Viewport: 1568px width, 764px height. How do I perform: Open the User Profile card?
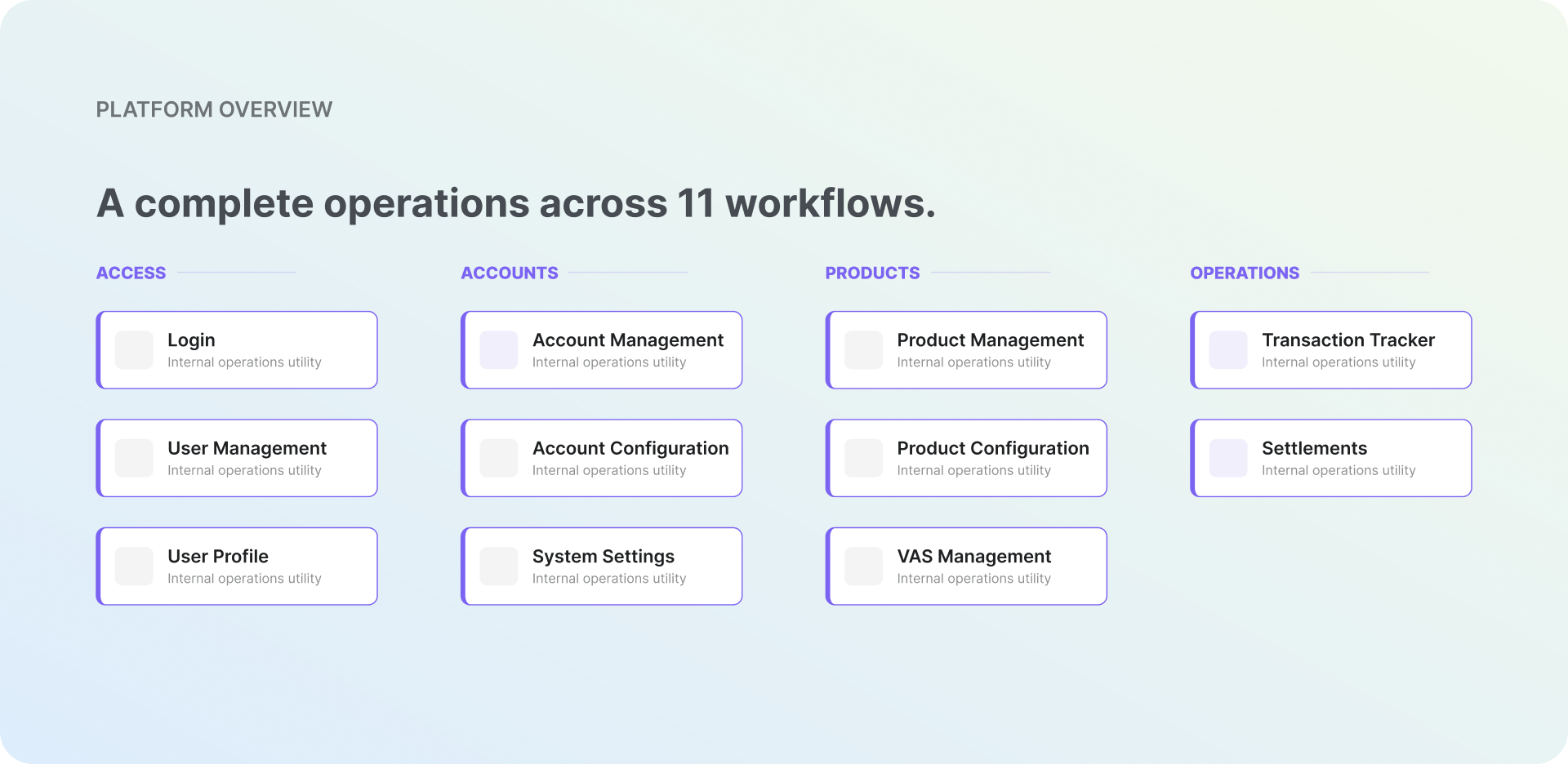click(237, 566)
